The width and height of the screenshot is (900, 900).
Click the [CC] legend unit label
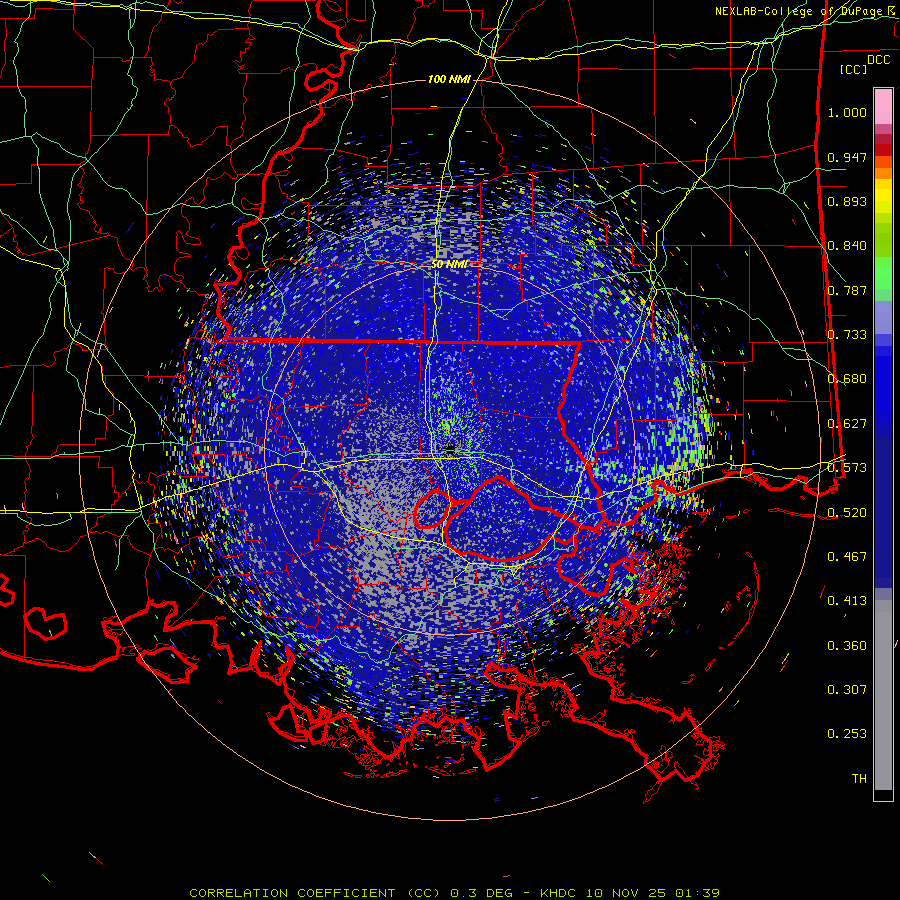pyautogui.click(x=854, y=69)
